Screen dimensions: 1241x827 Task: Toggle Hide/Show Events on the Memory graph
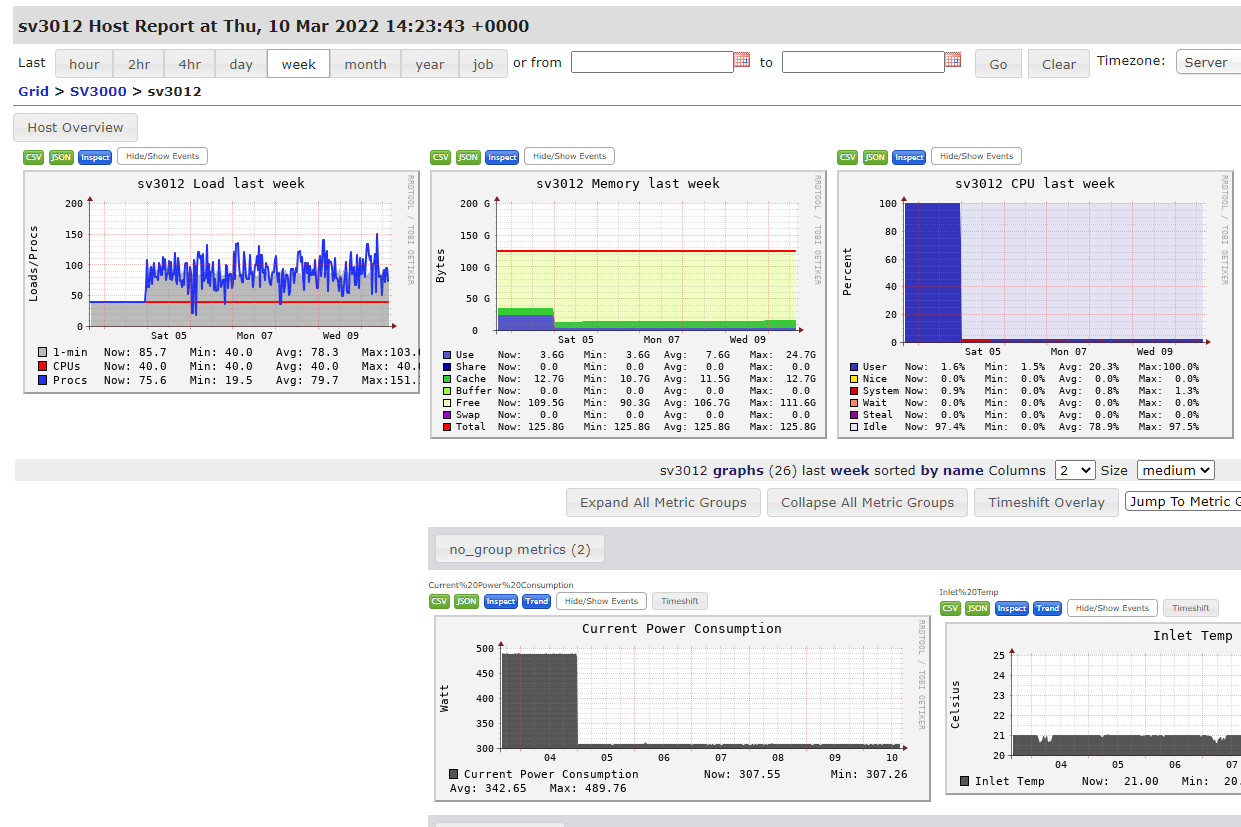(x=569, y=156)
